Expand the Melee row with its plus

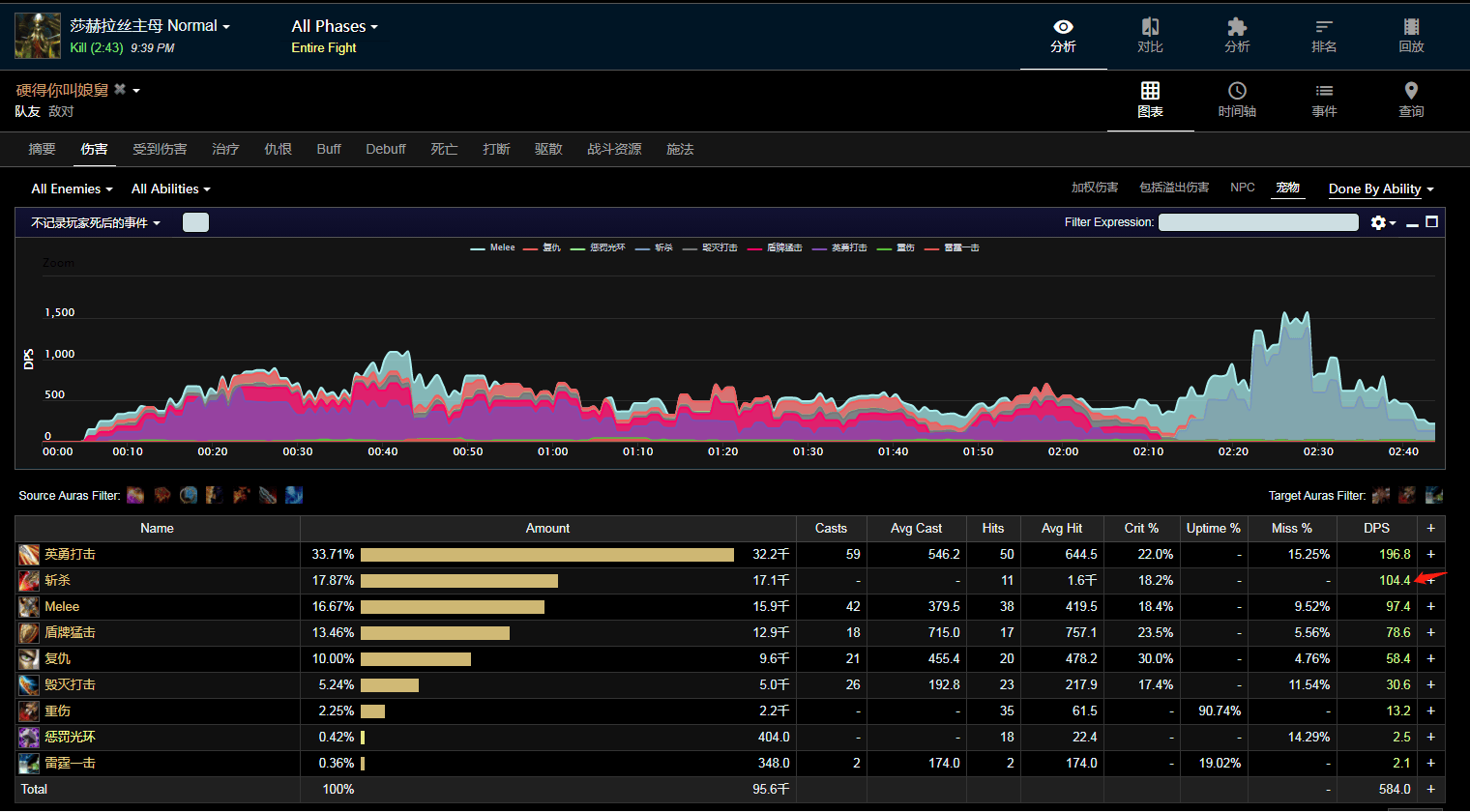pos(1430,607)
